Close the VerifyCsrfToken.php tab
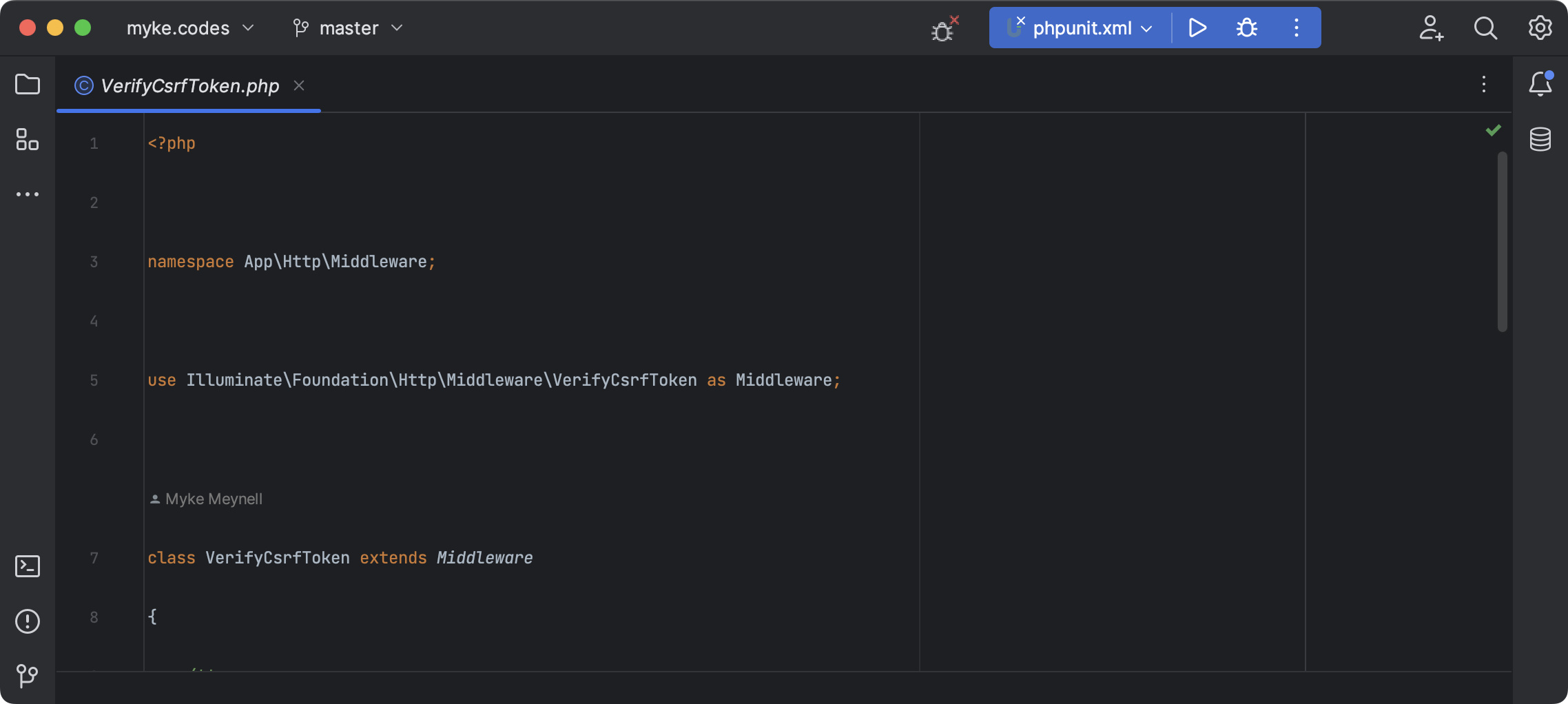This screenshot has height=704, width=1568. [299, 85]
